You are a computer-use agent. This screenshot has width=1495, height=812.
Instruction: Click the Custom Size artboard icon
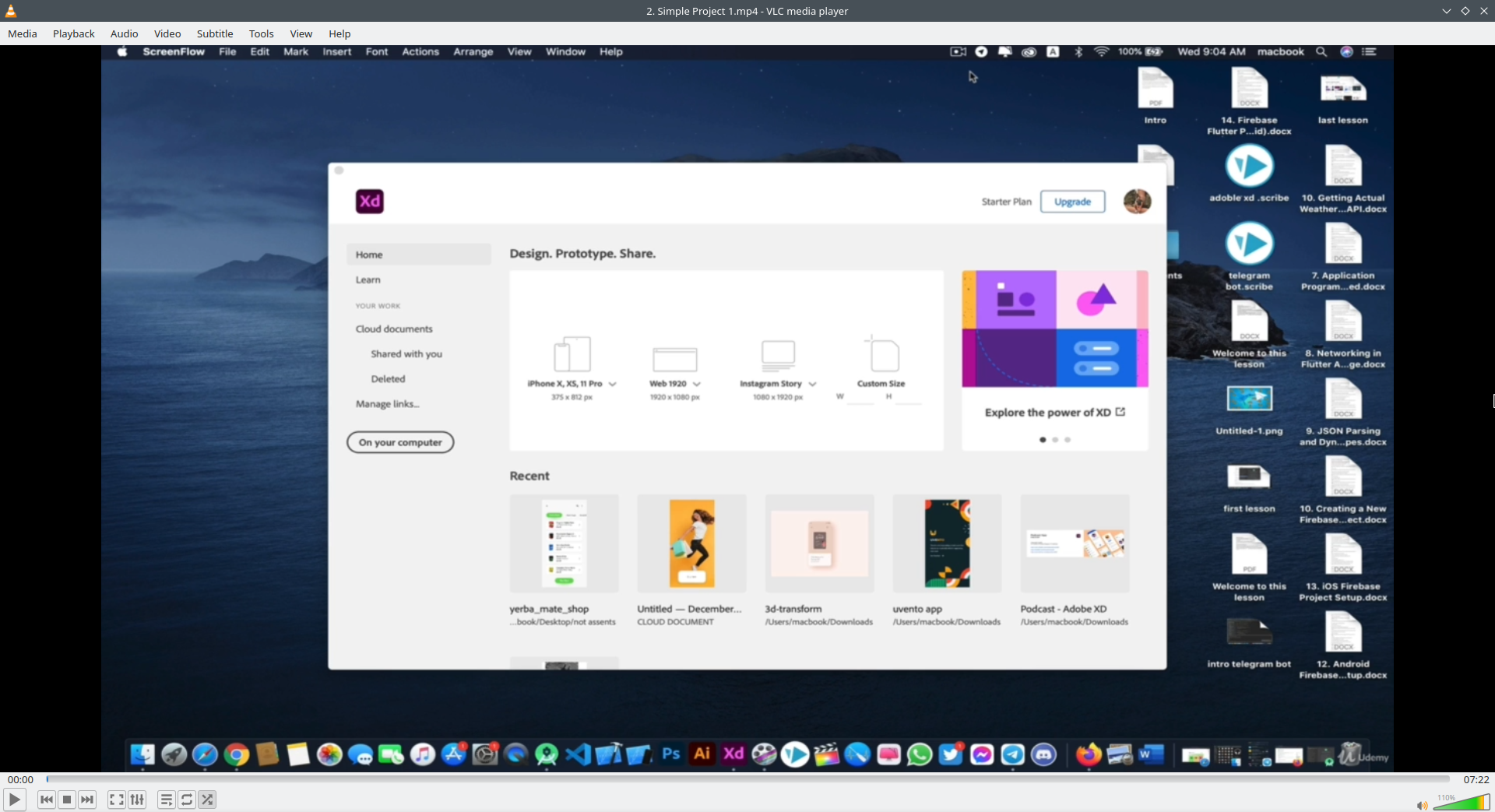pos(883,354)
